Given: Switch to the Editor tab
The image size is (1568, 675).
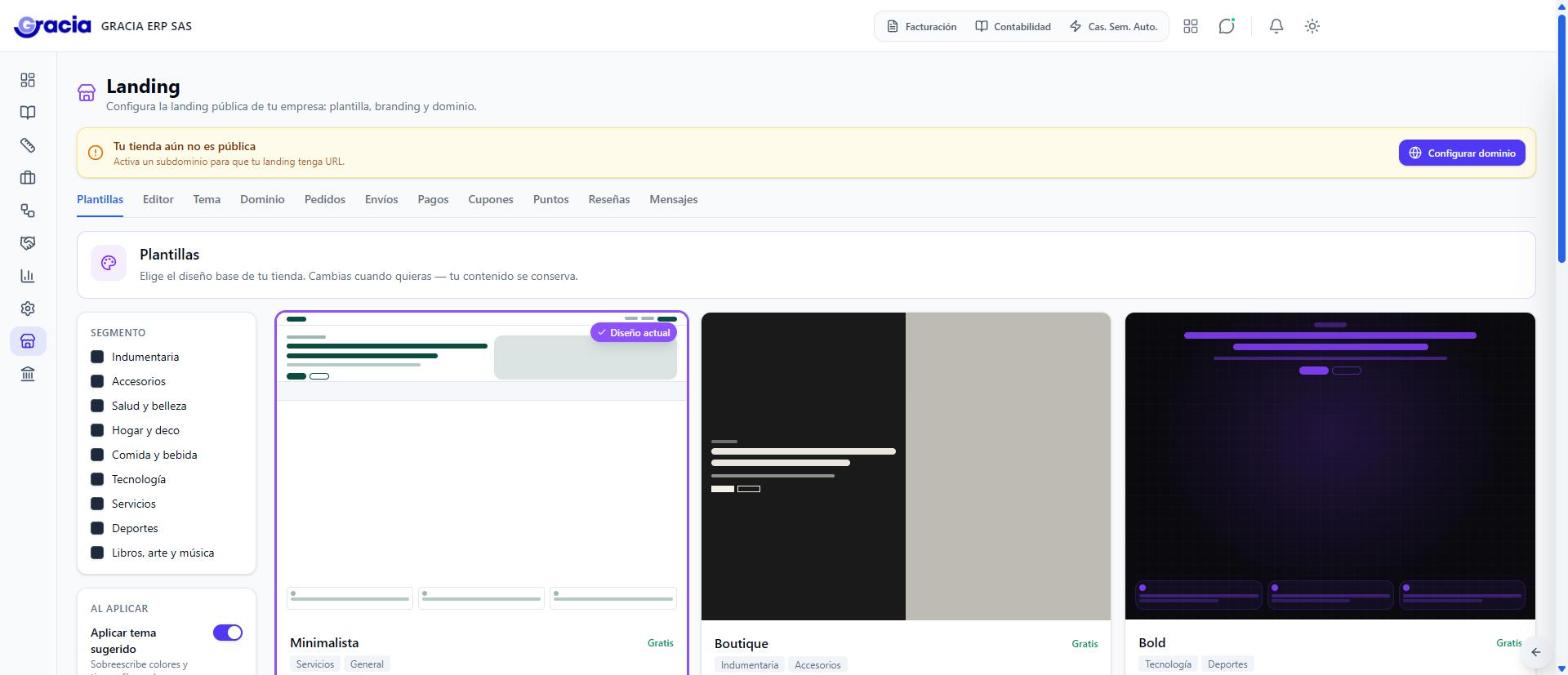Looking at the screenshot, I should coord(158,199).
